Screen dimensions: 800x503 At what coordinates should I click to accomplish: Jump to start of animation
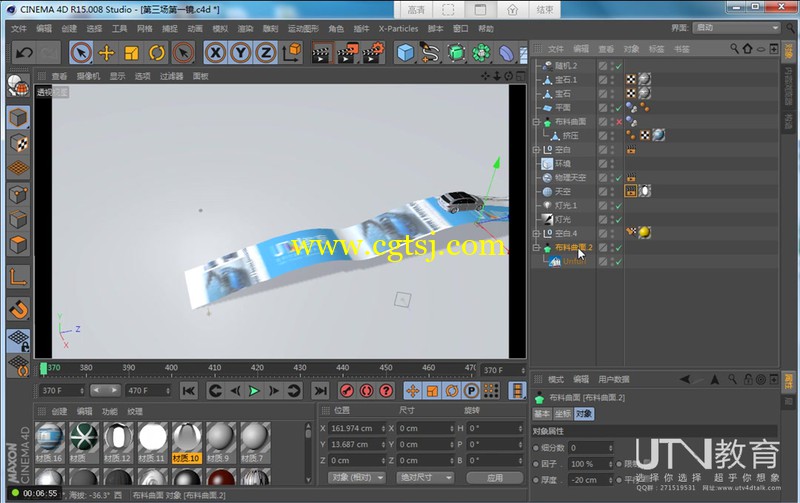pos(189,391)
